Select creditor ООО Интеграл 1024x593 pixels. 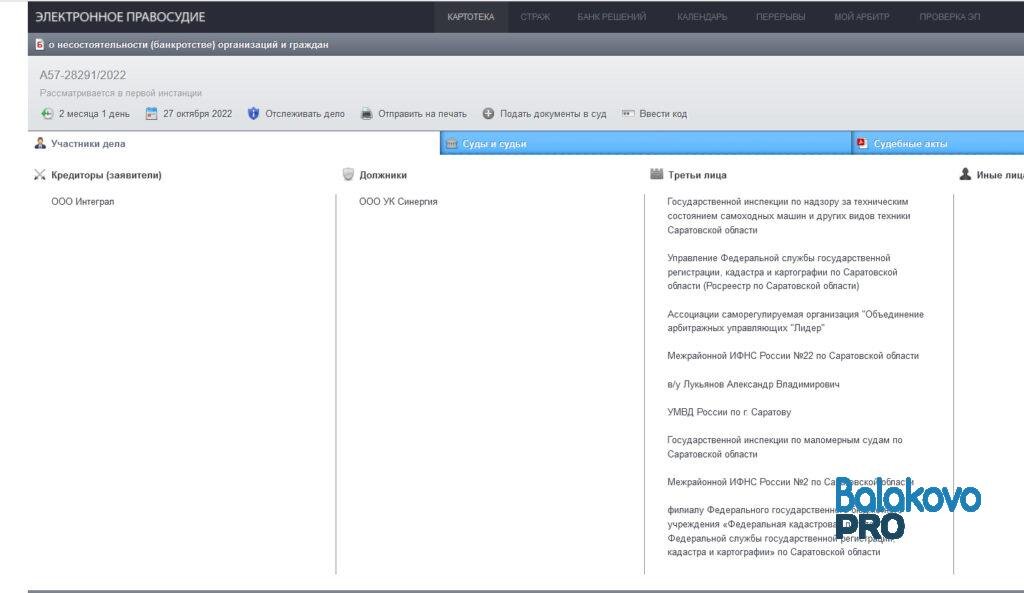pos(83,202)
